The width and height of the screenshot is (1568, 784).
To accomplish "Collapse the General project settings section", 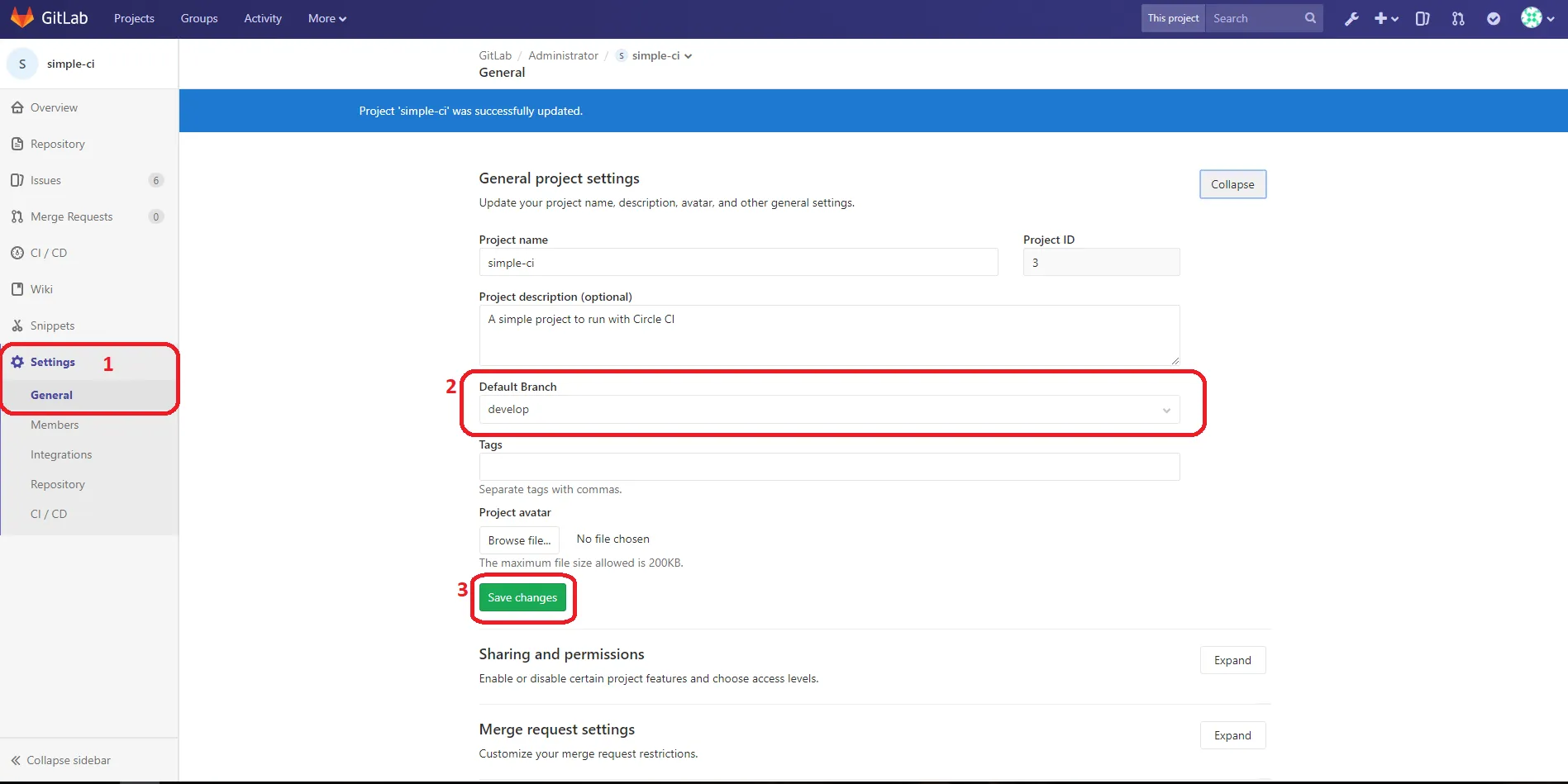I will 1232,183.
